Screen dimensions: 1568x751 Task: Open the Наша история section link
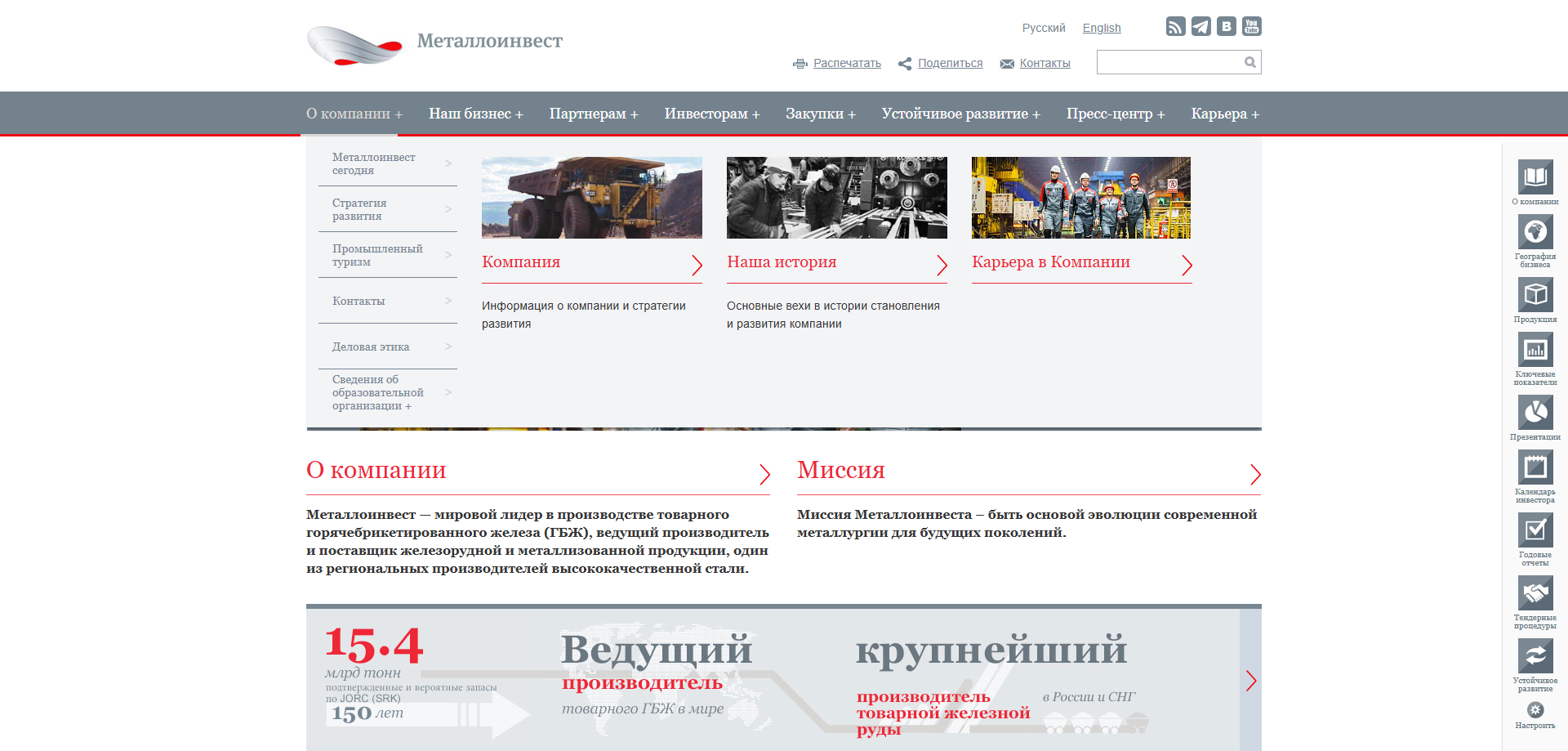pyautogui.click(x=782, y=262)
